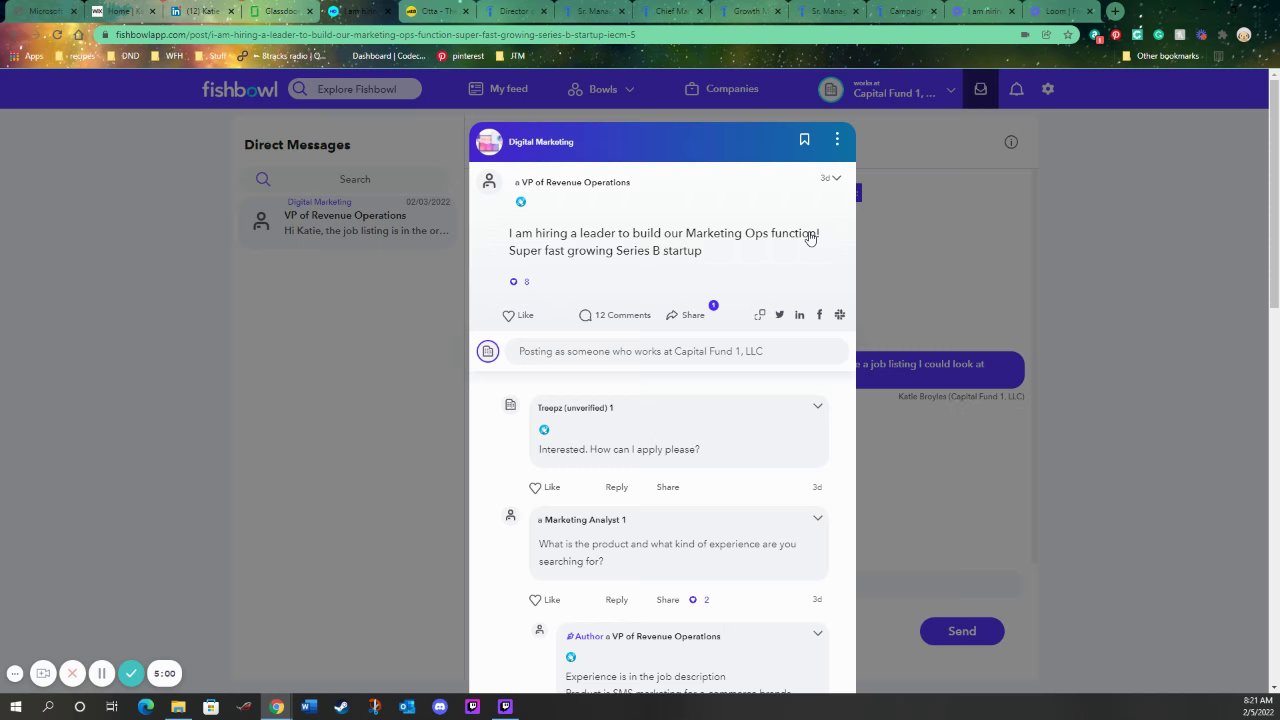The image size is (1280, 720).
Task: Bookmark the Digital Marketing post
Action: [x=804, y=140]
